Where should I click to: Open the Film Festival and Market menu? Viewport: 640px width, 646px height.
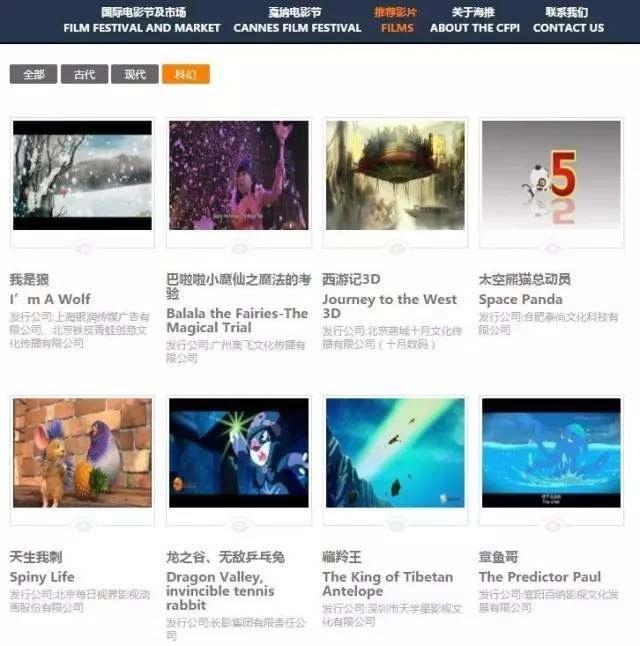coord(141,21)
